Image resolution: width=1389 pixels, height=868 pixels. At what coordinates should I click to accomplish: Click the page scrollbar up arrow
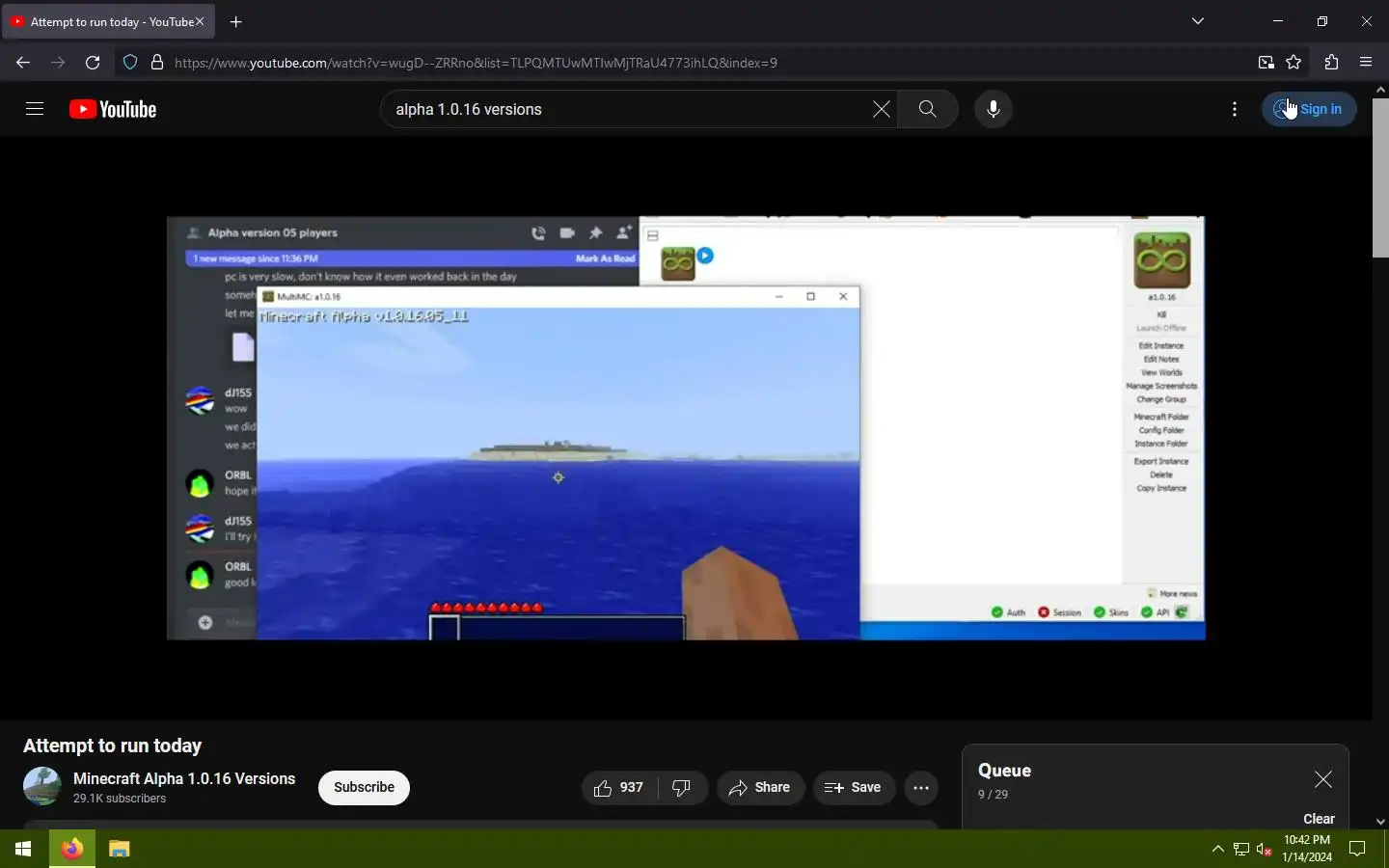[x=1380, y=89]
